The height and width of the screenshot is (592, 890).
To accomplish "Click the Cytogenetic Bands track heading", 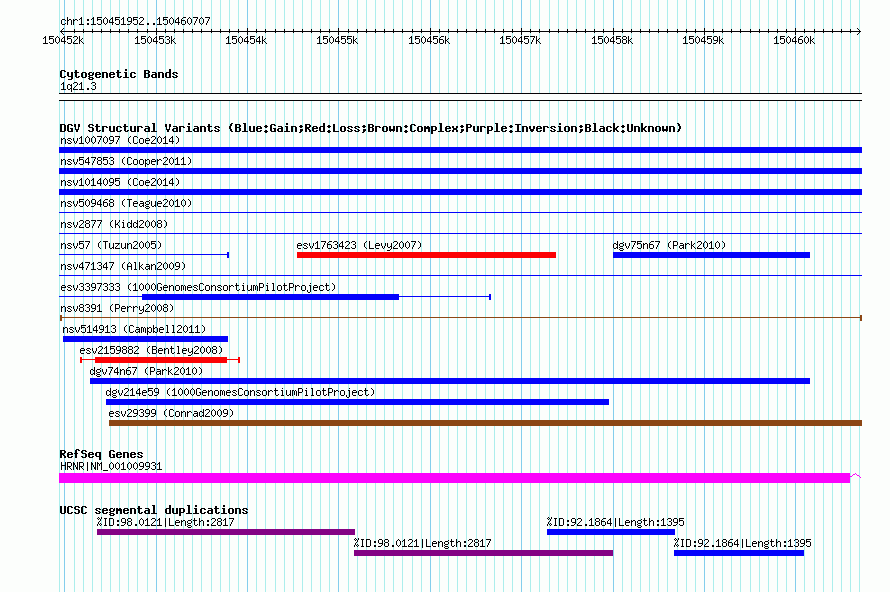I will pyautogui.click(x=119, y=74).
